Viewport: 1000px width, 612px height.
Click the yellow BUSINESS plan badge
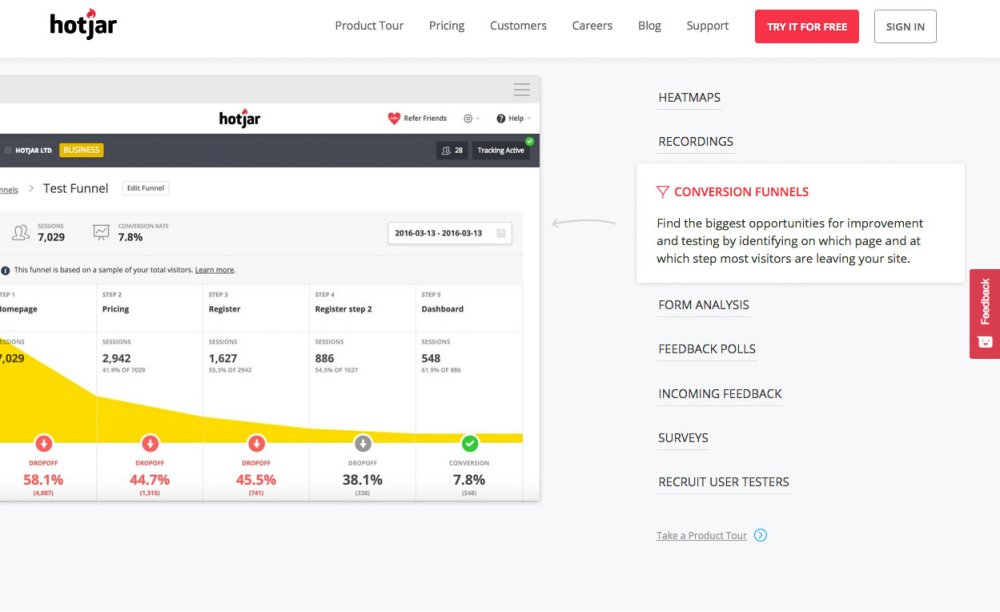coord(82,150)
